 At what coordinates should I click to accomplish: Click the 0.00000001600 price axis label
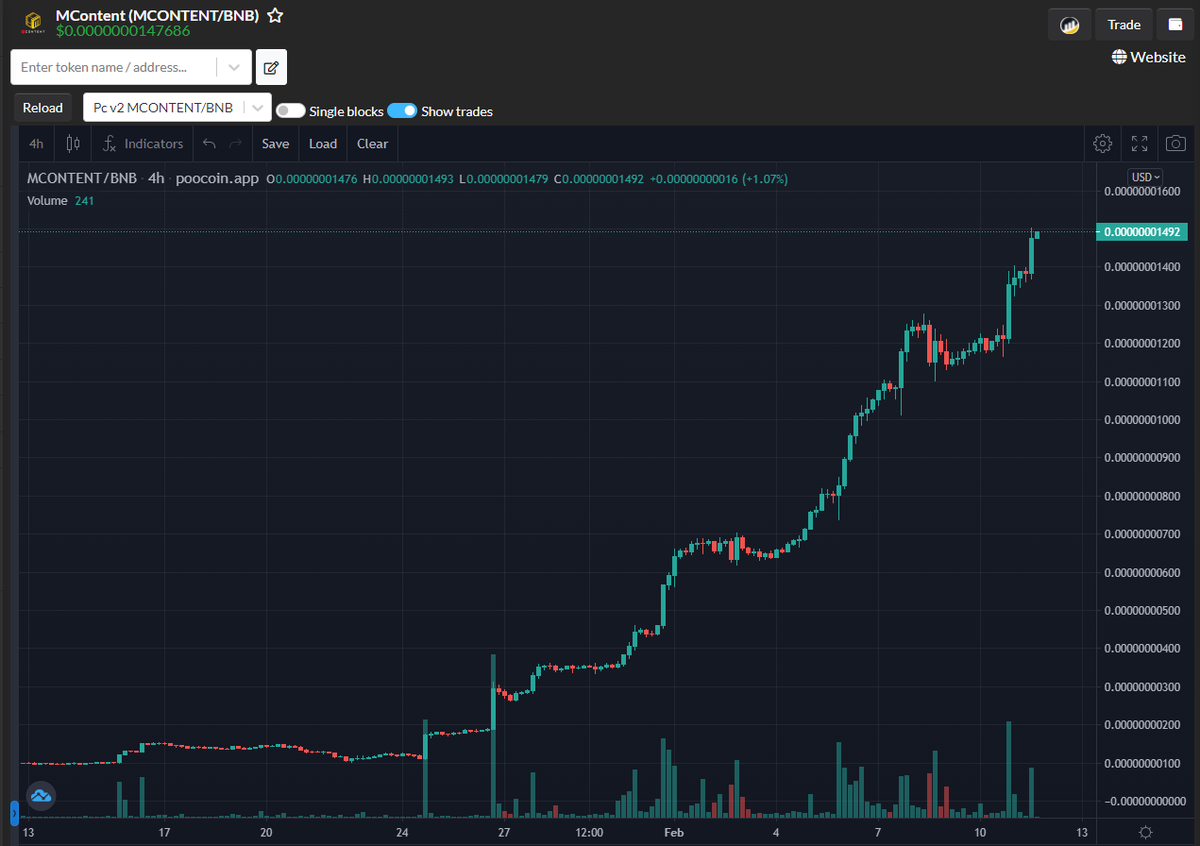click(1141, 192)
